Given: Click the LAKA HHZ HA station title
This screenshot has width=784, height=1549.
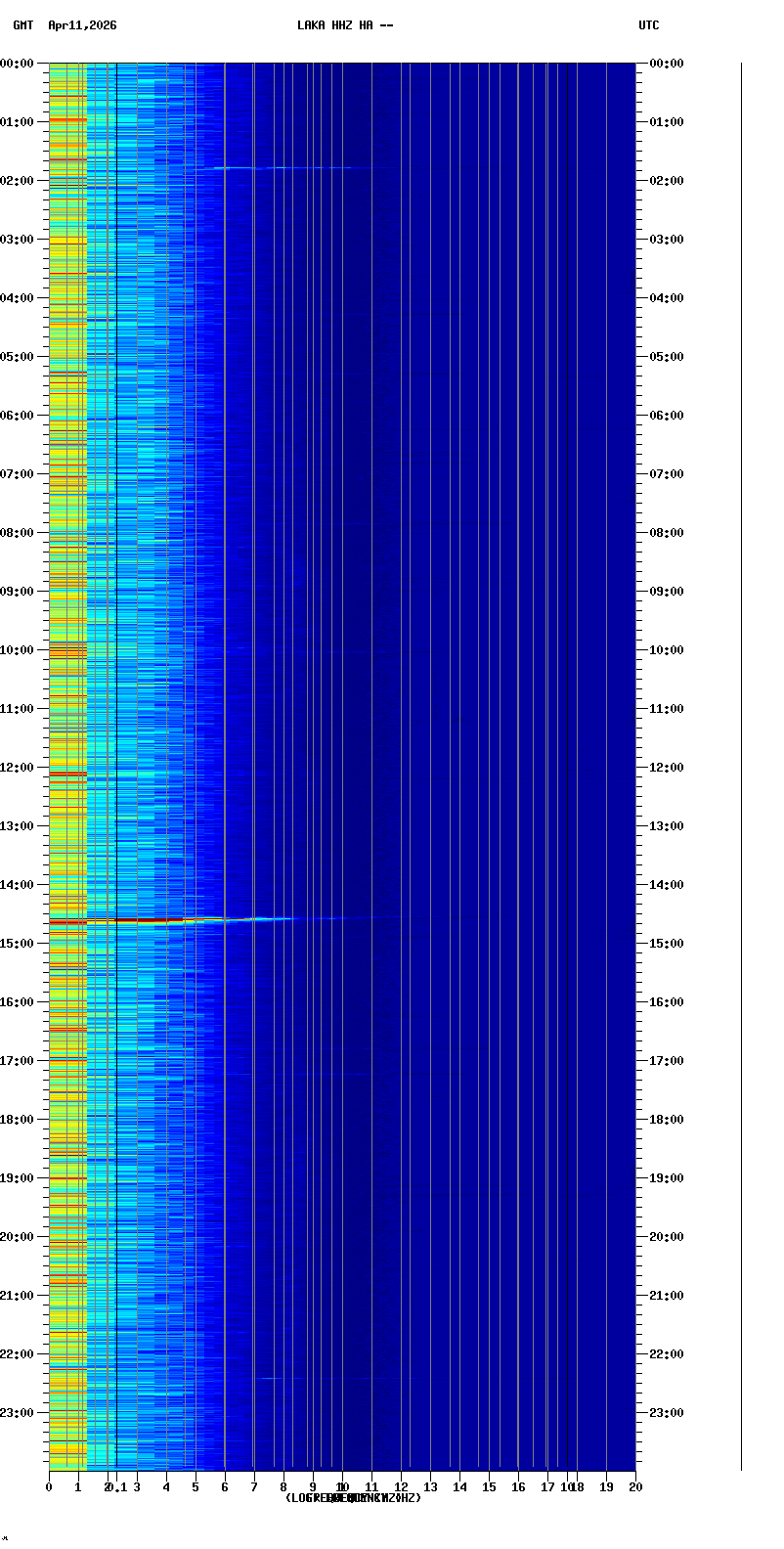Looking at the screenshot, I should 345,25.
